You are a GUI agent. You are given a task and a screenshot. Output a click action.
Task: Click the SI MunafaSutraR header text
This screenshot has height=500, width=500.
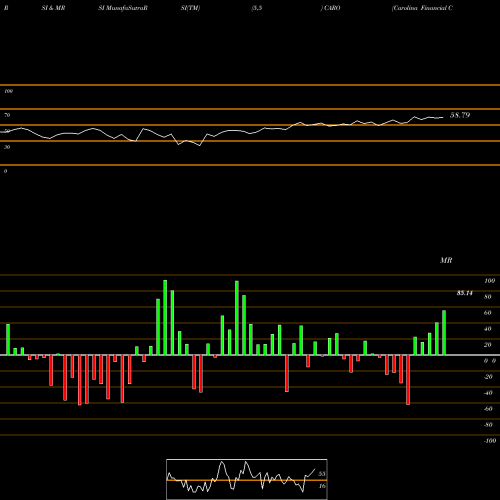click(x=123, y=8)
